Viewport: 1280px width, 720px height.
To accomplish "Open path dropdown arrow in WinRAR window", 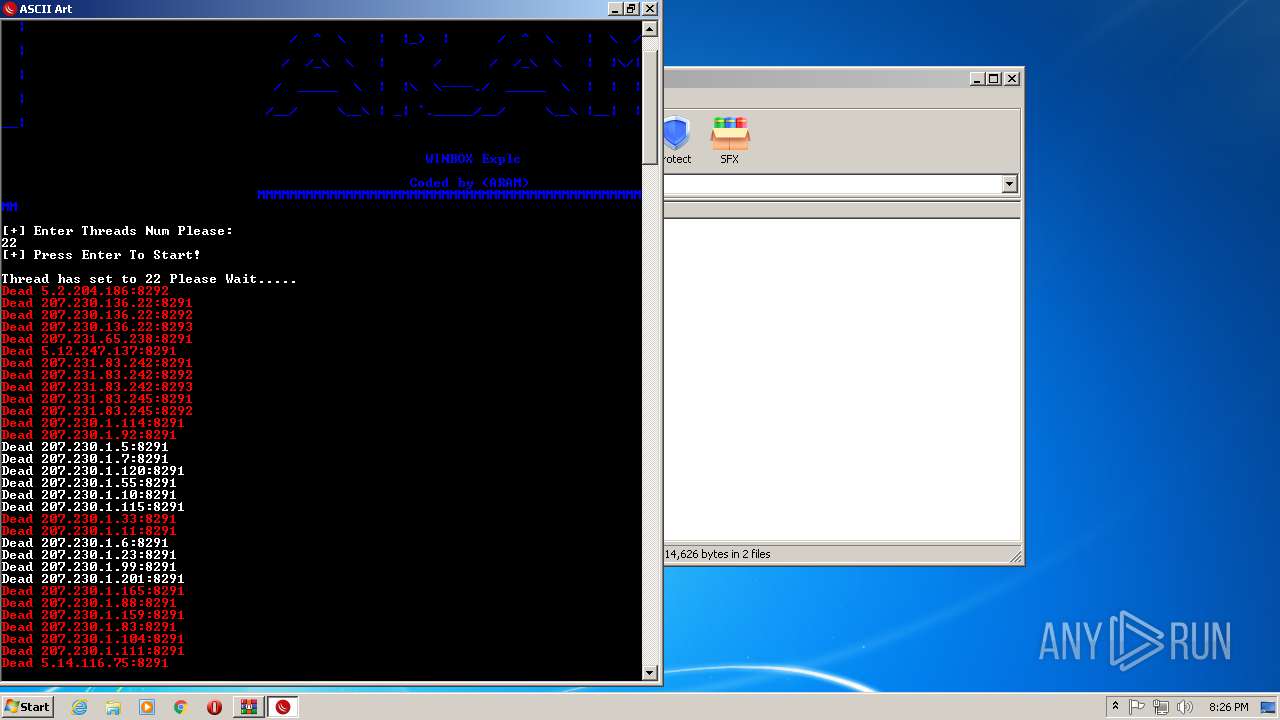I will (1009, 184).
